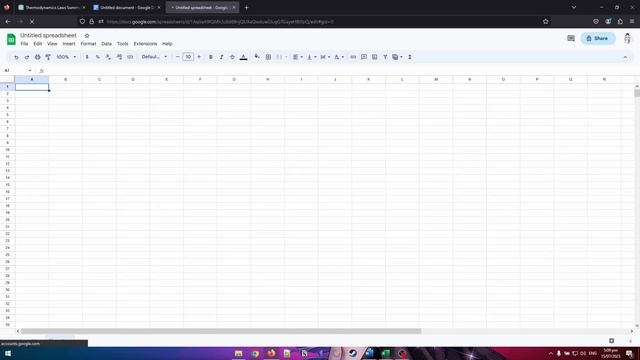Toggle strikethrough formatting
640x360 pixels.
click(232, 57)
